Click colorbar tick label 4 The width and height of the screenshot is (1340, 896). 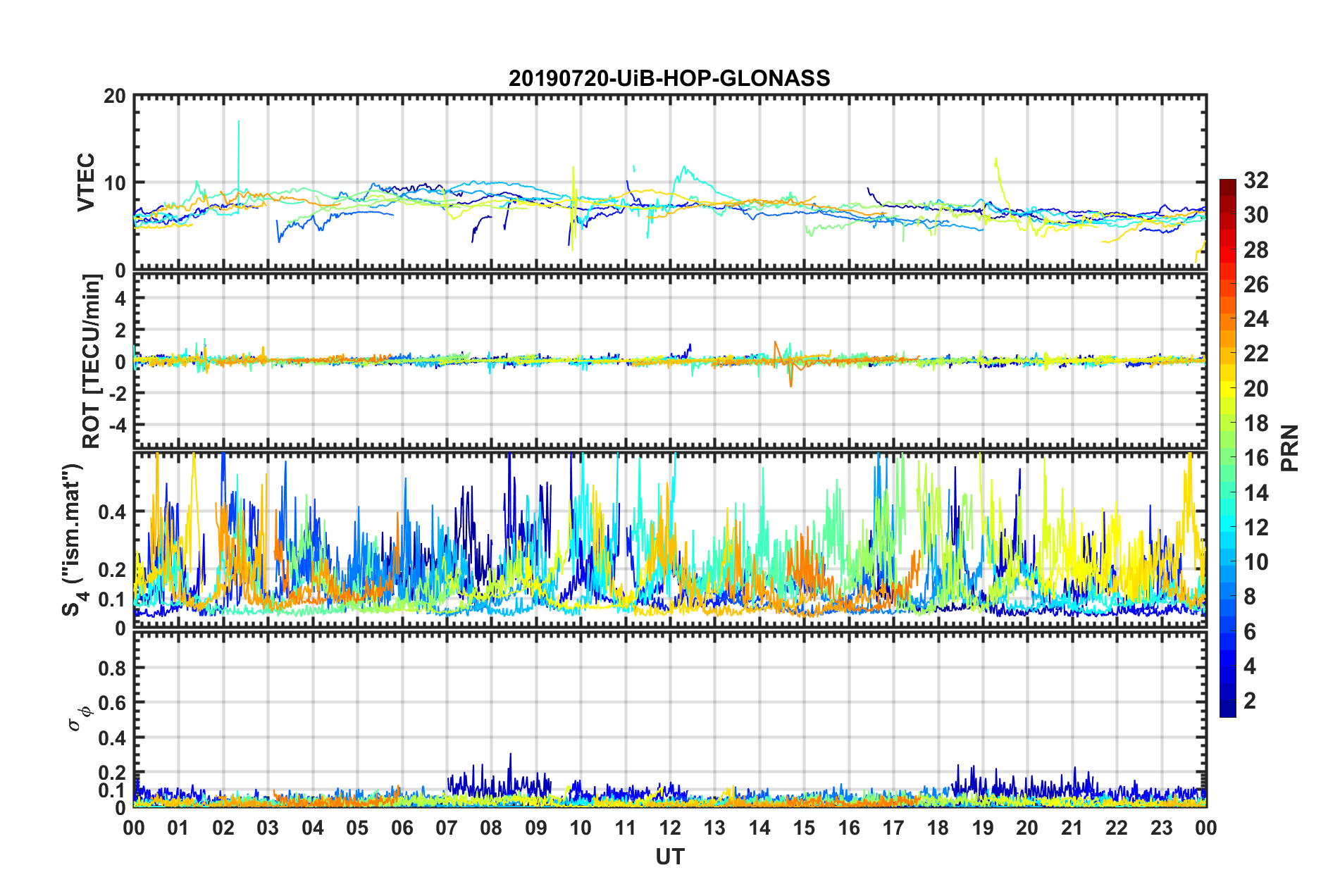tap(1250, 666)
